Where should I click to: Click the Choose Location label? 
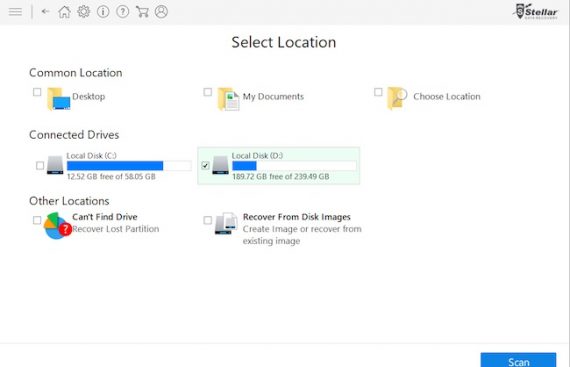pyautogui.click(x=447, y=96)
